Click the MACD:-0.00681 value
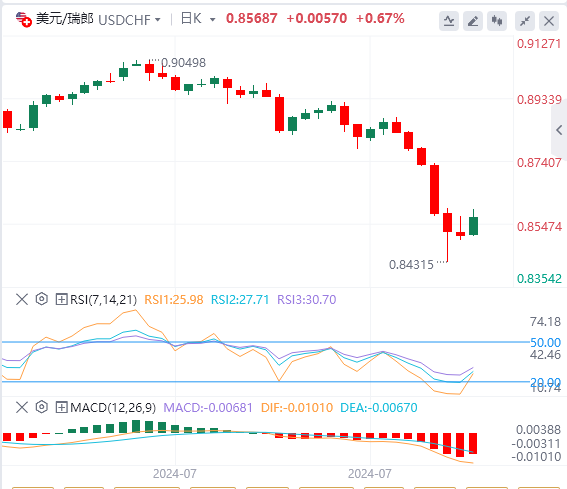Image resolution: width=567 pixels, height=489 pixels. 208,408
